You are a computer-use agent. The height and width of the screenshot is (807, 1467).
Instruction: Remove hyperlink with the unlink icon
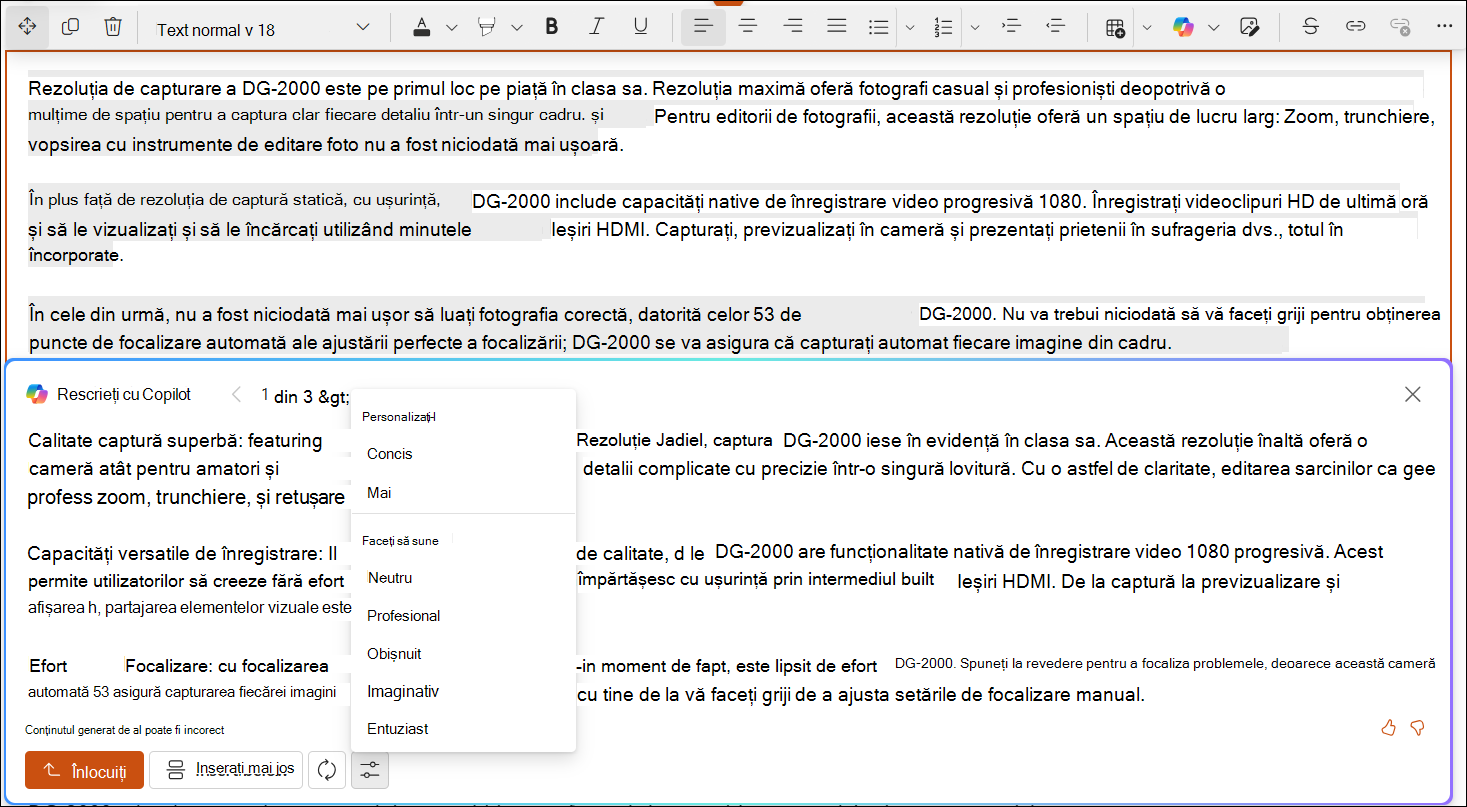pos(1400,27)
